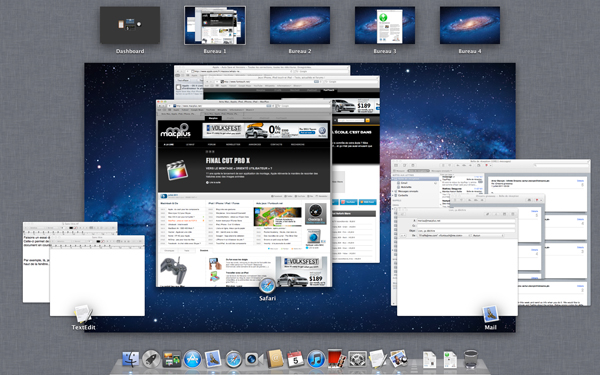Open the green-badged document in the Dock

click(450, 360)
